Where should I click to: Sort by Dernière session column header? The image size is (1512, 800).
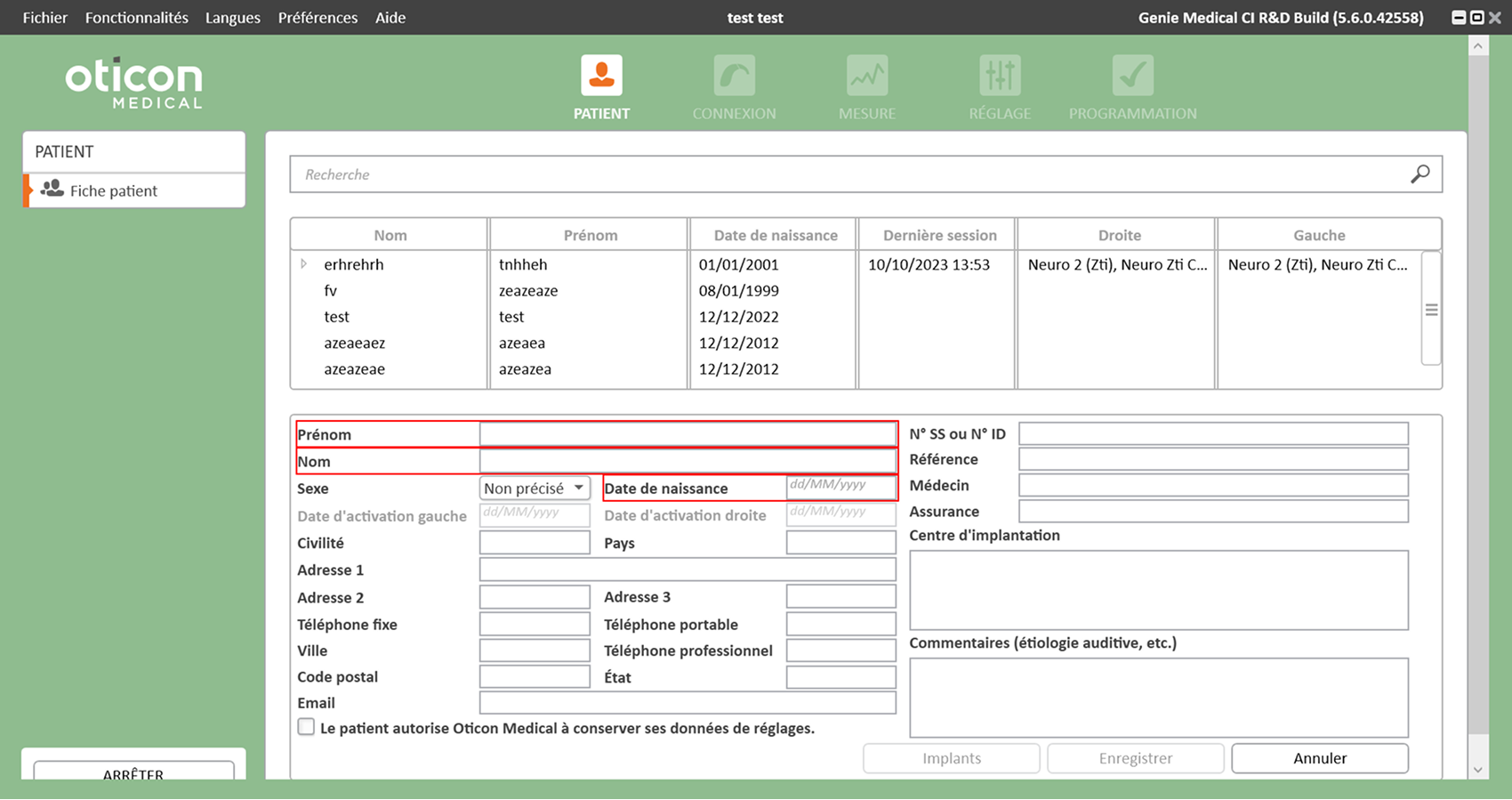point(939,235)
